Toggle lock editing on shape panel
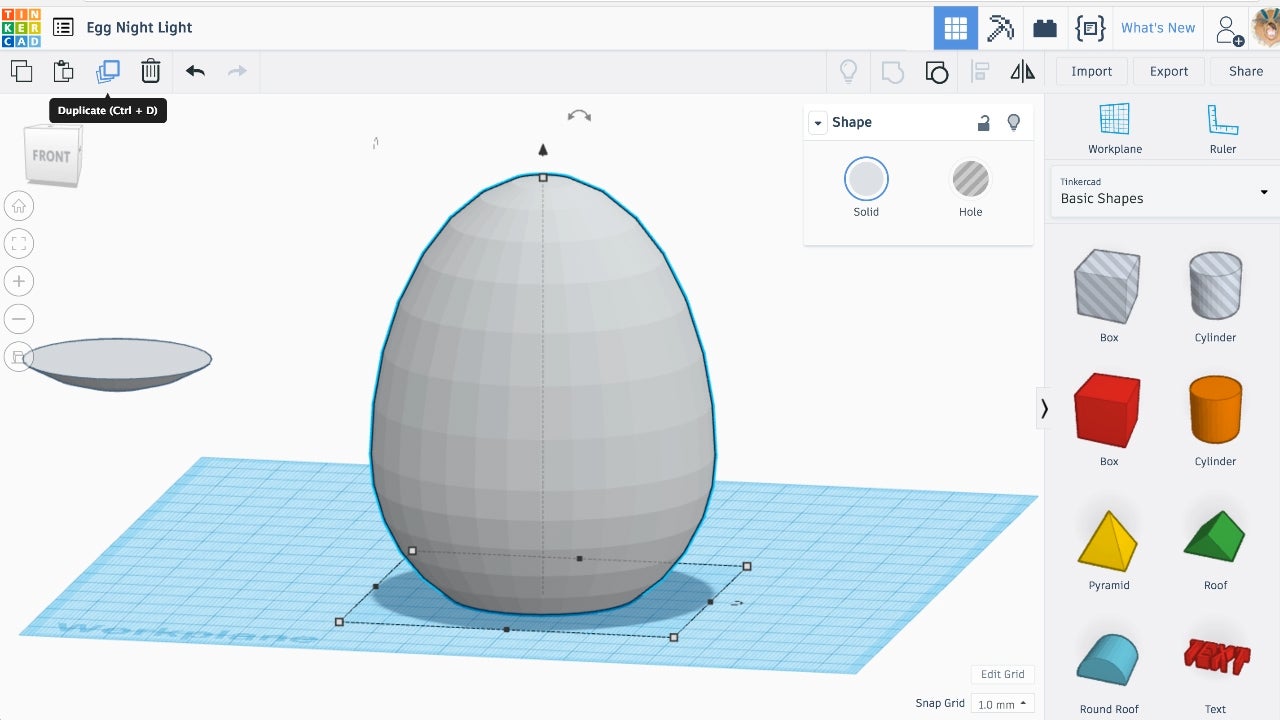 984,122
